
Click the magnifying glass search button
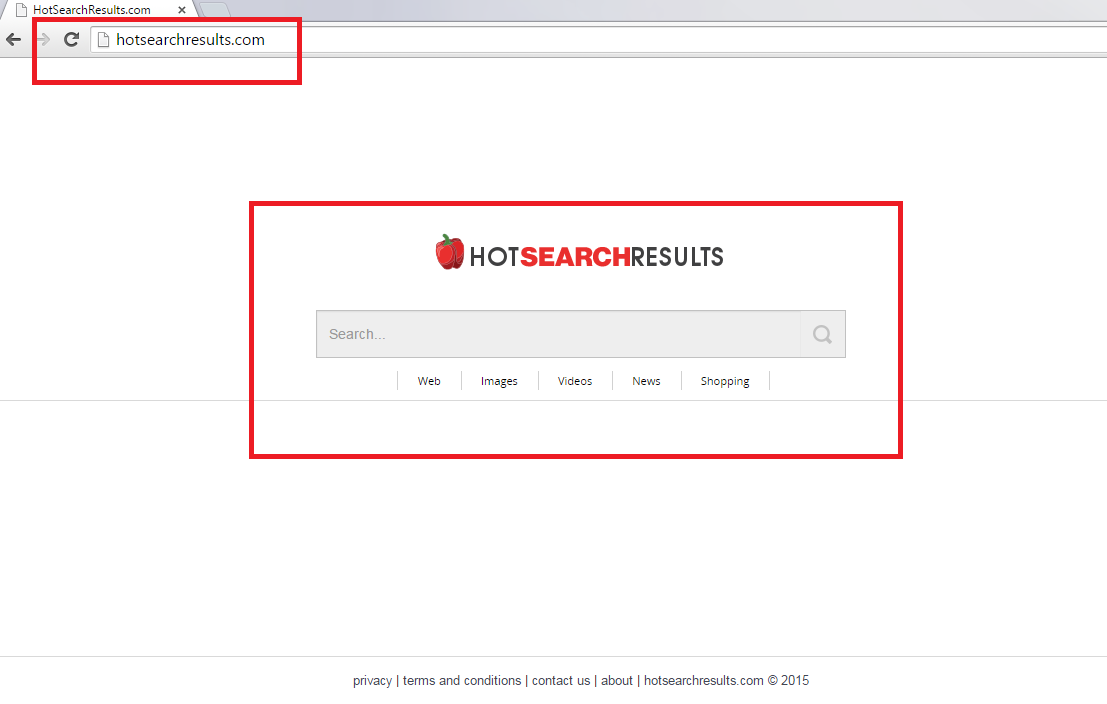click(x=822, y=334)
